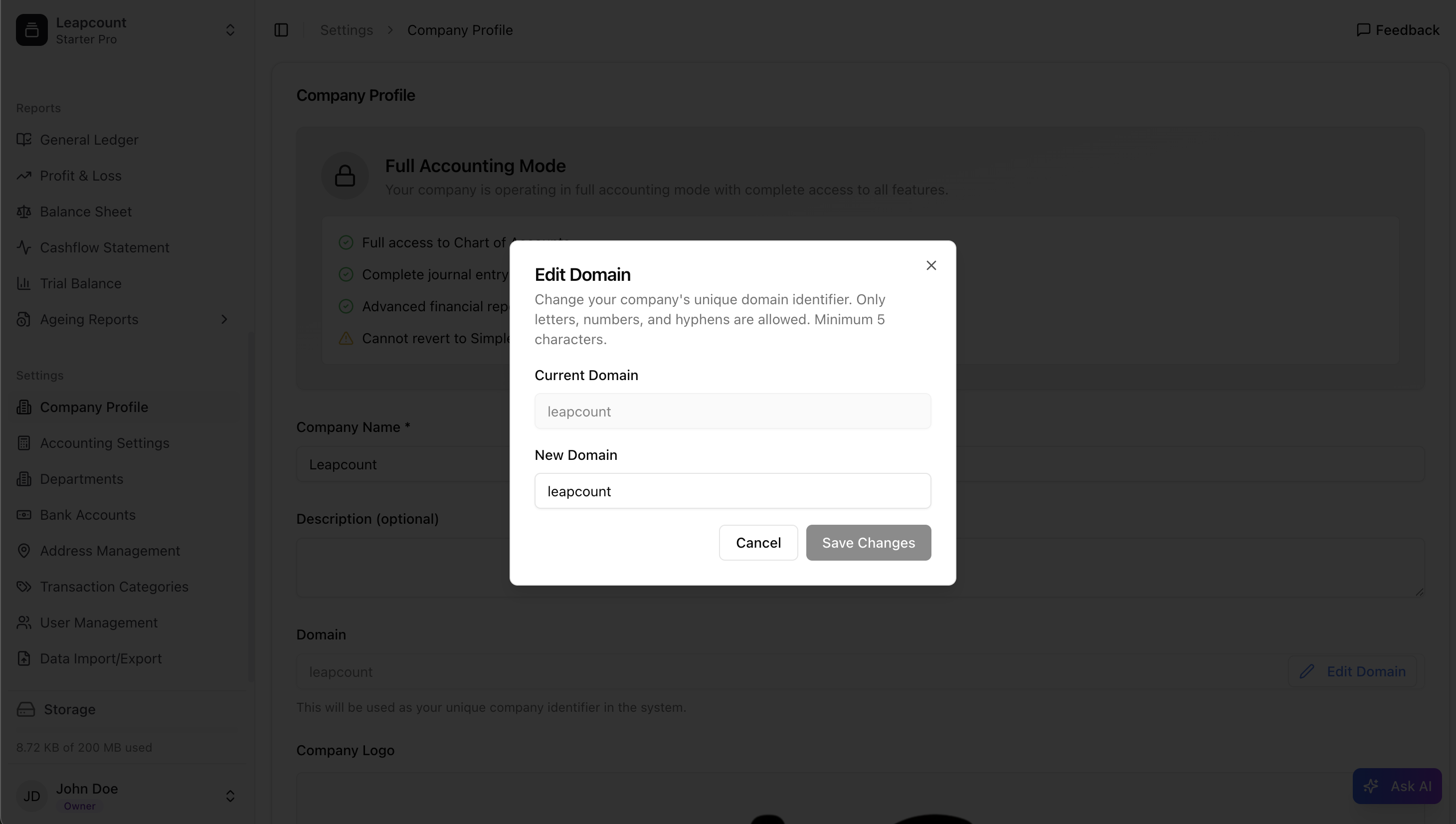Click the Leapcount logo icon
The width and height of the screenshot is (1456, 824).
[32, 30]
